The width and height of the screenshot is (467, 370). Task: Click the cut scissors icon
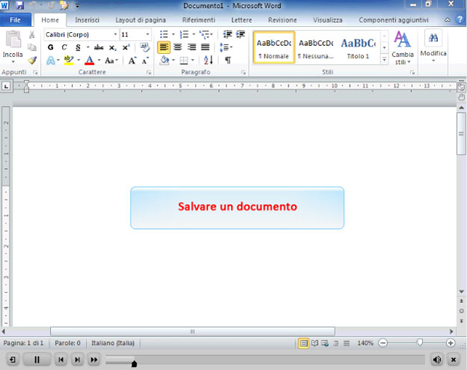pos(32,35)
